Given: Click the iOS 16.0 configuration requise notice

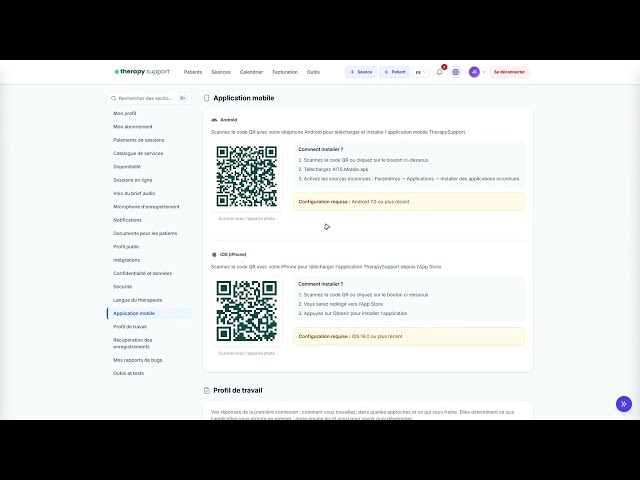Looking at the screenshot, I should 409,336.
